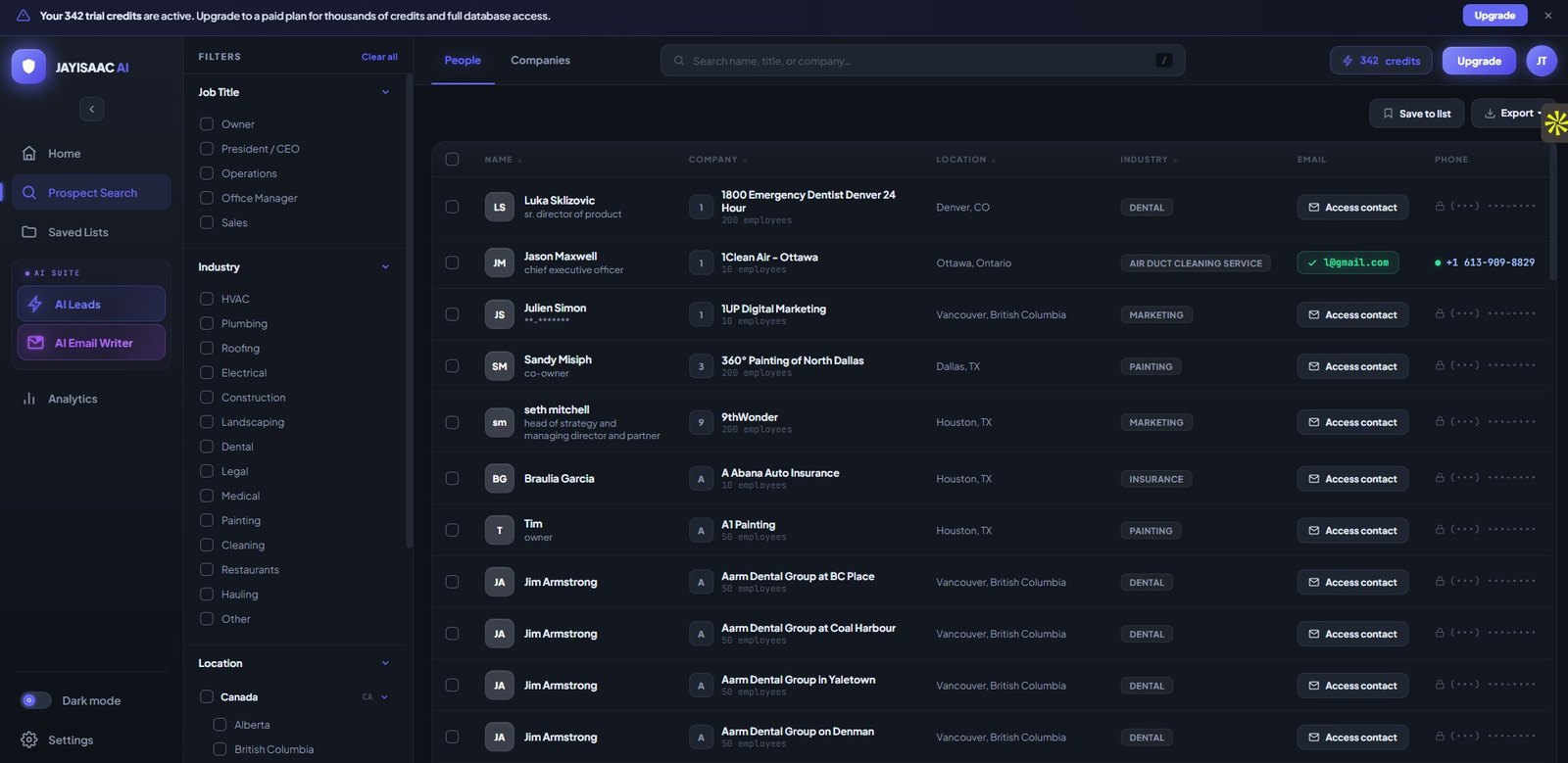Click the Upgrade button in the banner
The height and width of the screenshot is (763, 1568).
1494,16
